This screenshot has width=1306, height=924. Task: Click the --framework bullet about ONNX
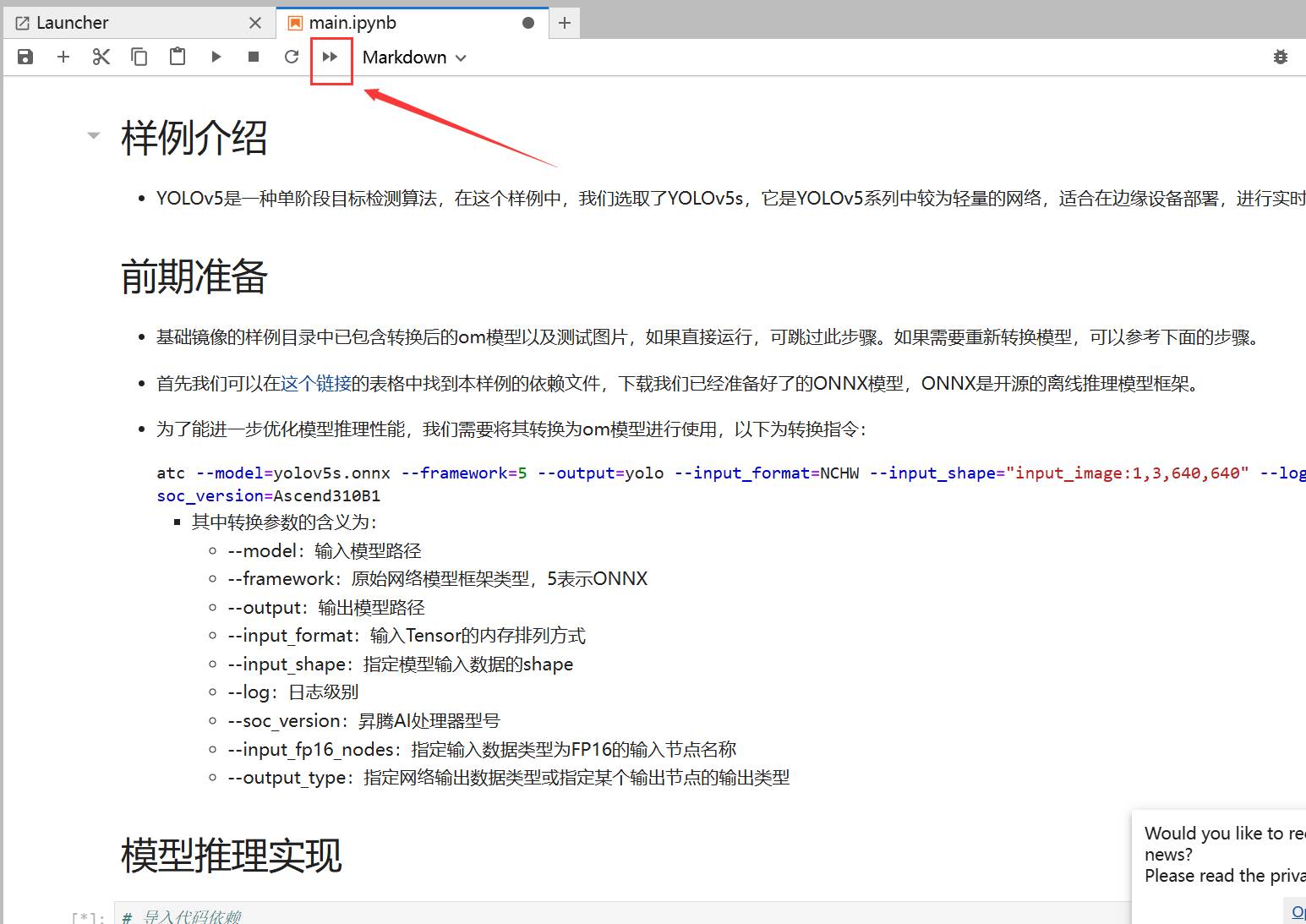coord(438,579)
